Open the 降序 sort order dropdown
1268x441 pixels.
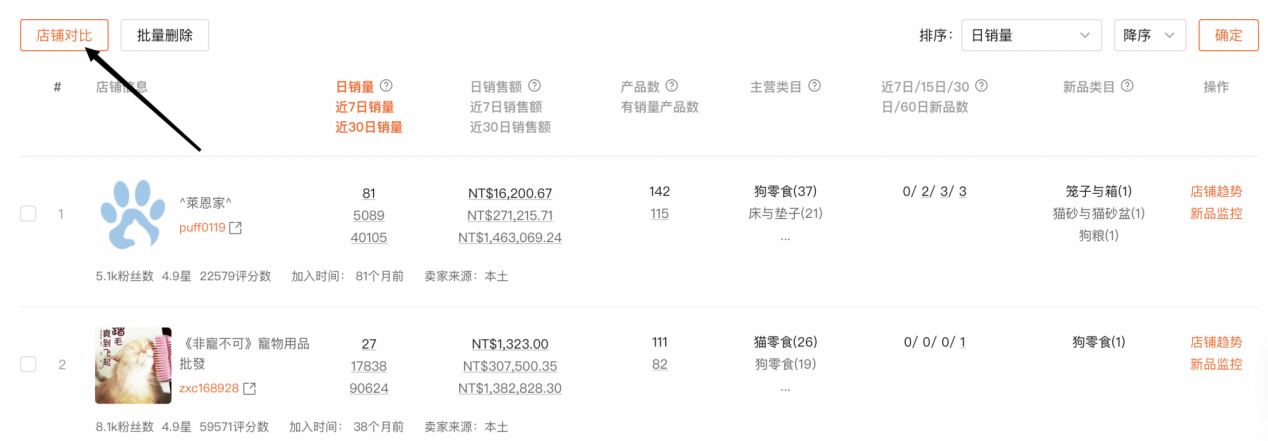pyautogui.click(x=1150, y=35)
